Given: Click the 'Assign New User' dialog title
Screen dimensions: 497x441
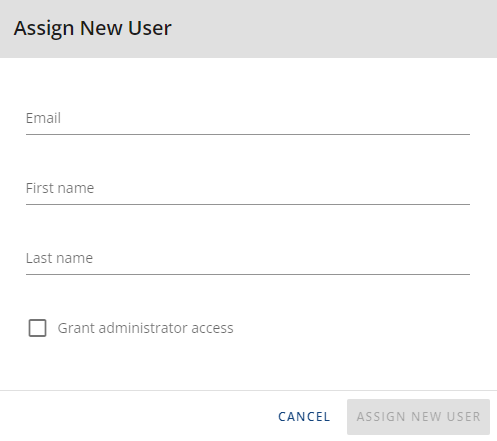Looking at the screenshot, I should coord(93,28).
